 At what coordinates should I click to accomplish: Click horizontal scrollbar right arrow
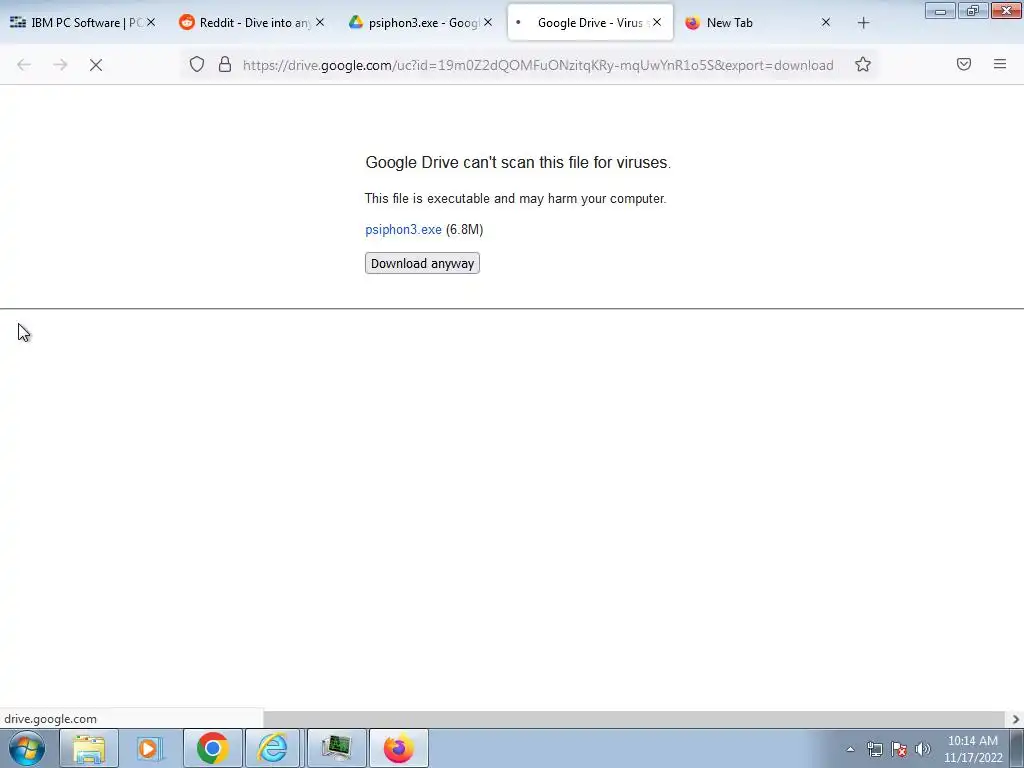tap(1016, 719)
